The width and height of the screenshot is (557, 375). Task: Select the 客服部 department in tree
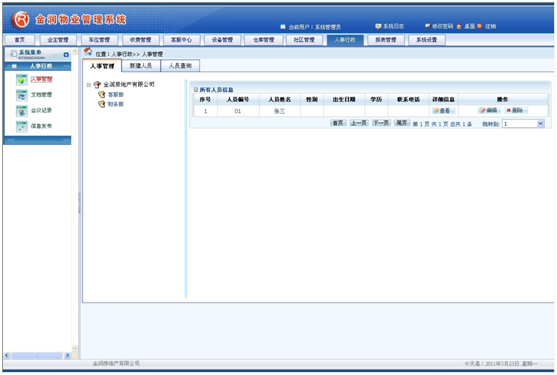click(116, 94)
